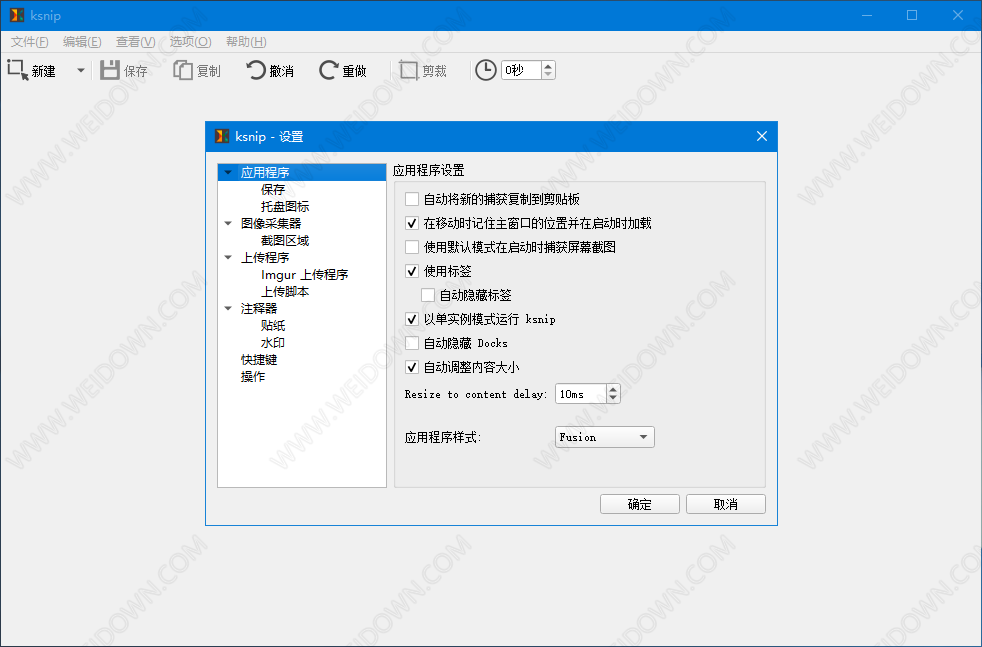
Task: Uncheck the 自动调整内容大小 checkbox
Action: (412, 367)
